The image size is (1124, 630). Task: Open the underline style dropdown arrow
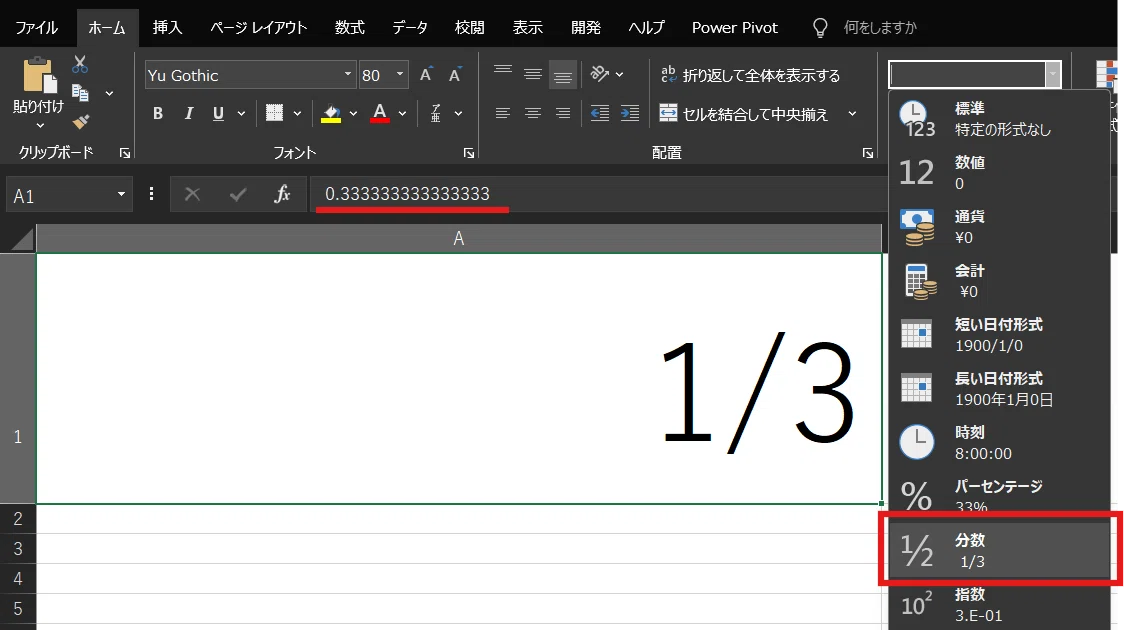click(x=242, y=113)
